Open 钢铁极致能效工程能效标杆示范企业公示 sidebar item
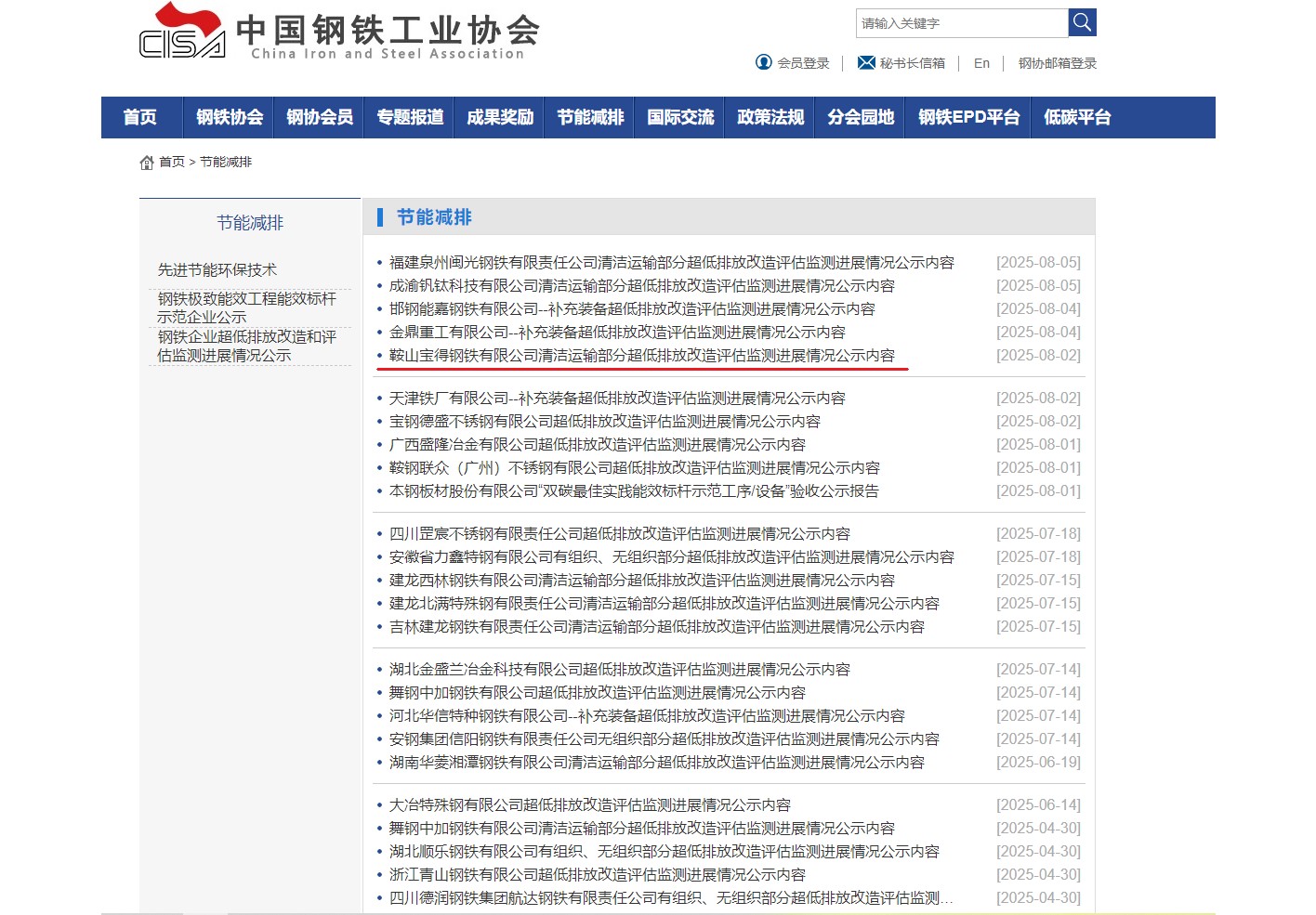The image size is (1316, 915). tap(246, 307)
